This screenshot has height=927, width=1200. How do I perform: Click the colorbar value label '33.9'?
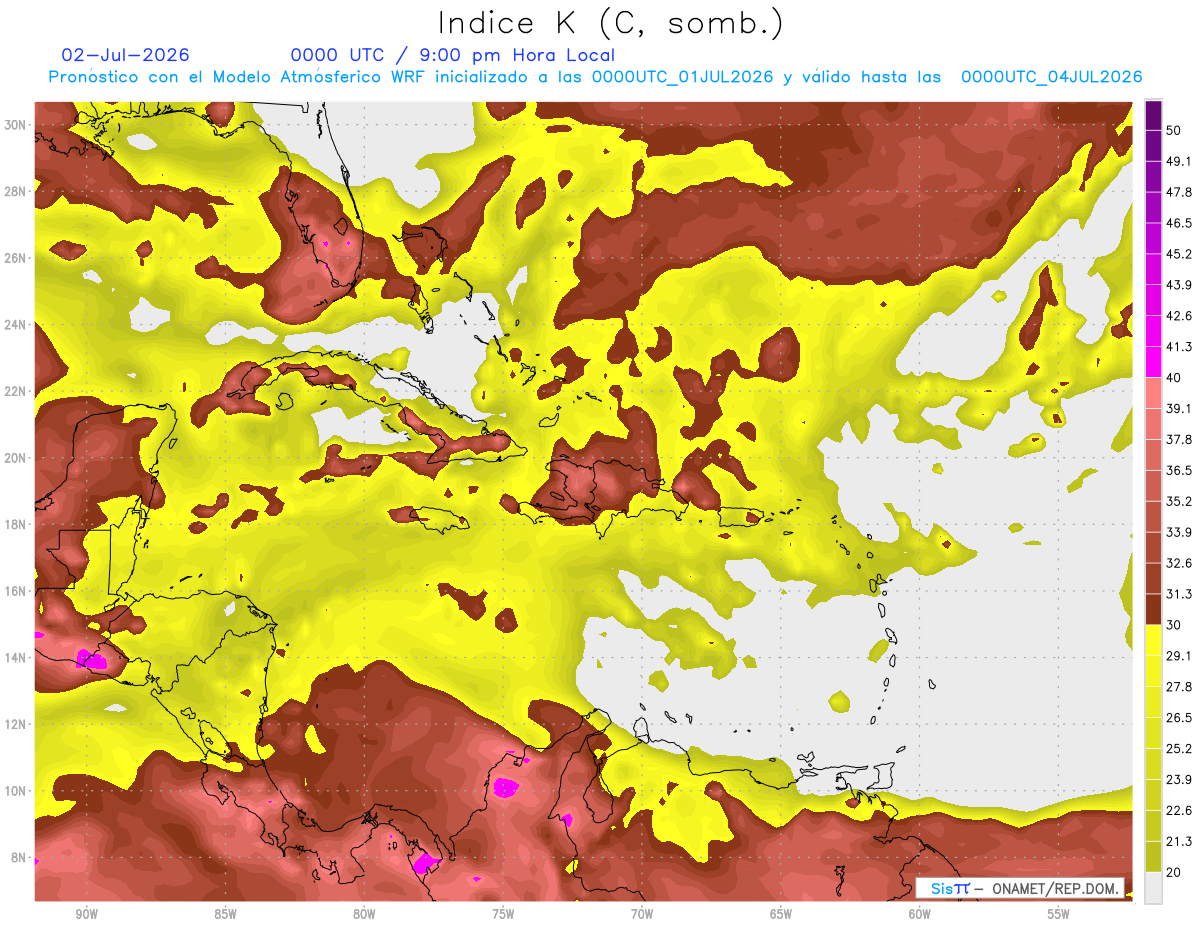1179,532
